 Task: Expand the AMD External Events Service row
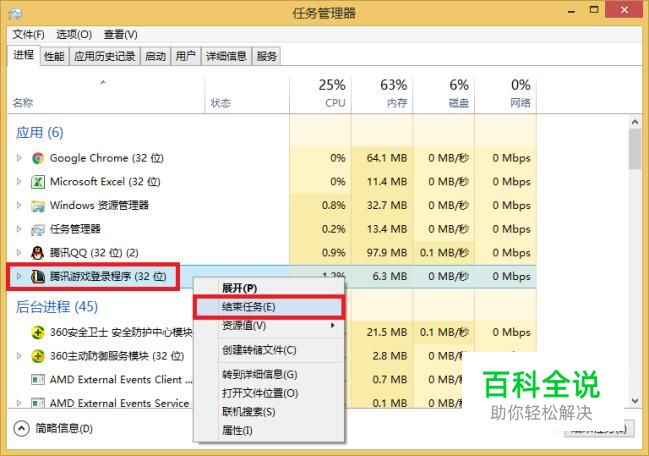pyautogui.click(x=19, y=402)
